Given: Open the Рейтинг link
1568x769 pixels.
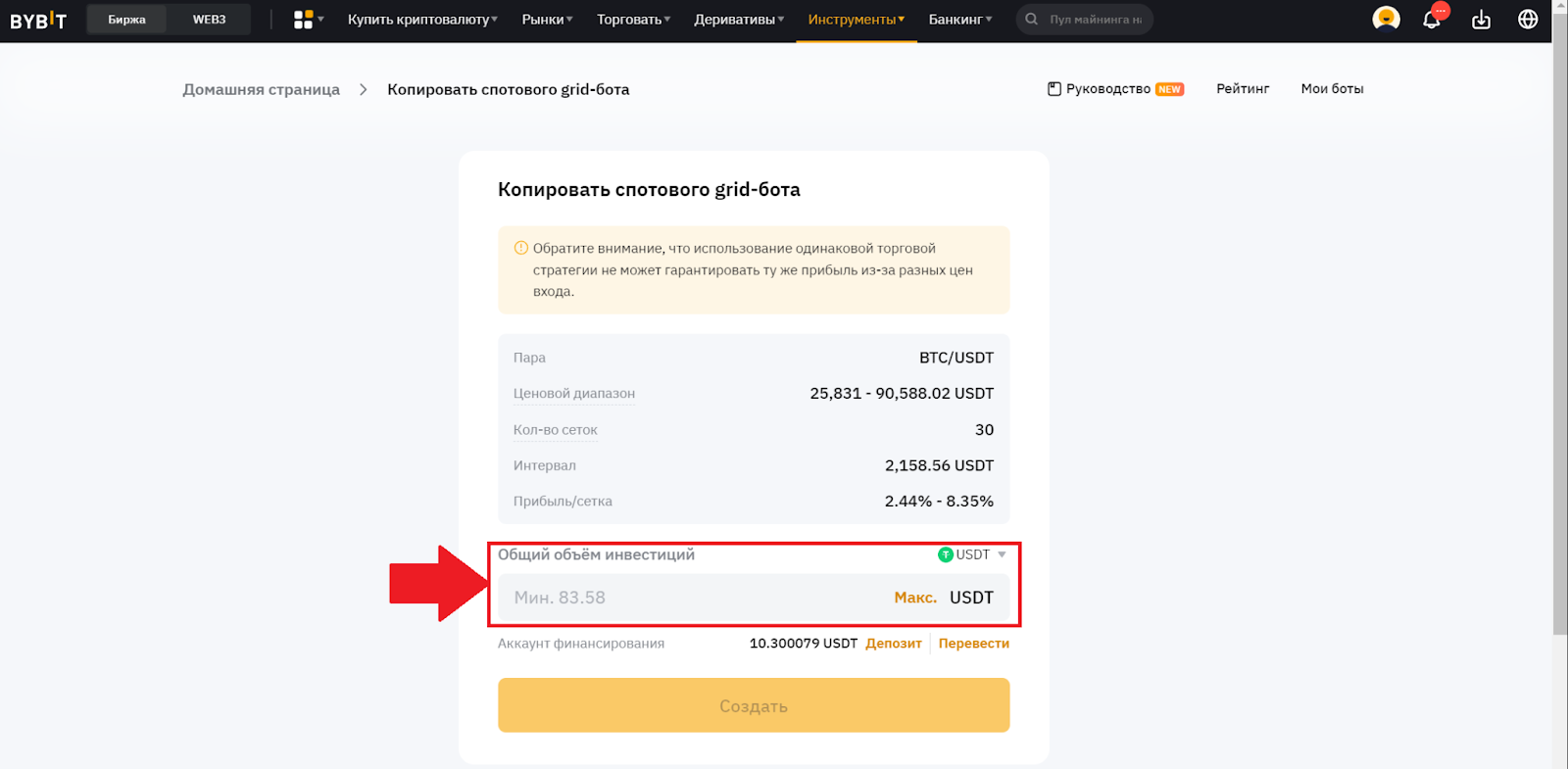Looking at the screenshot, I should point(1243,89).
